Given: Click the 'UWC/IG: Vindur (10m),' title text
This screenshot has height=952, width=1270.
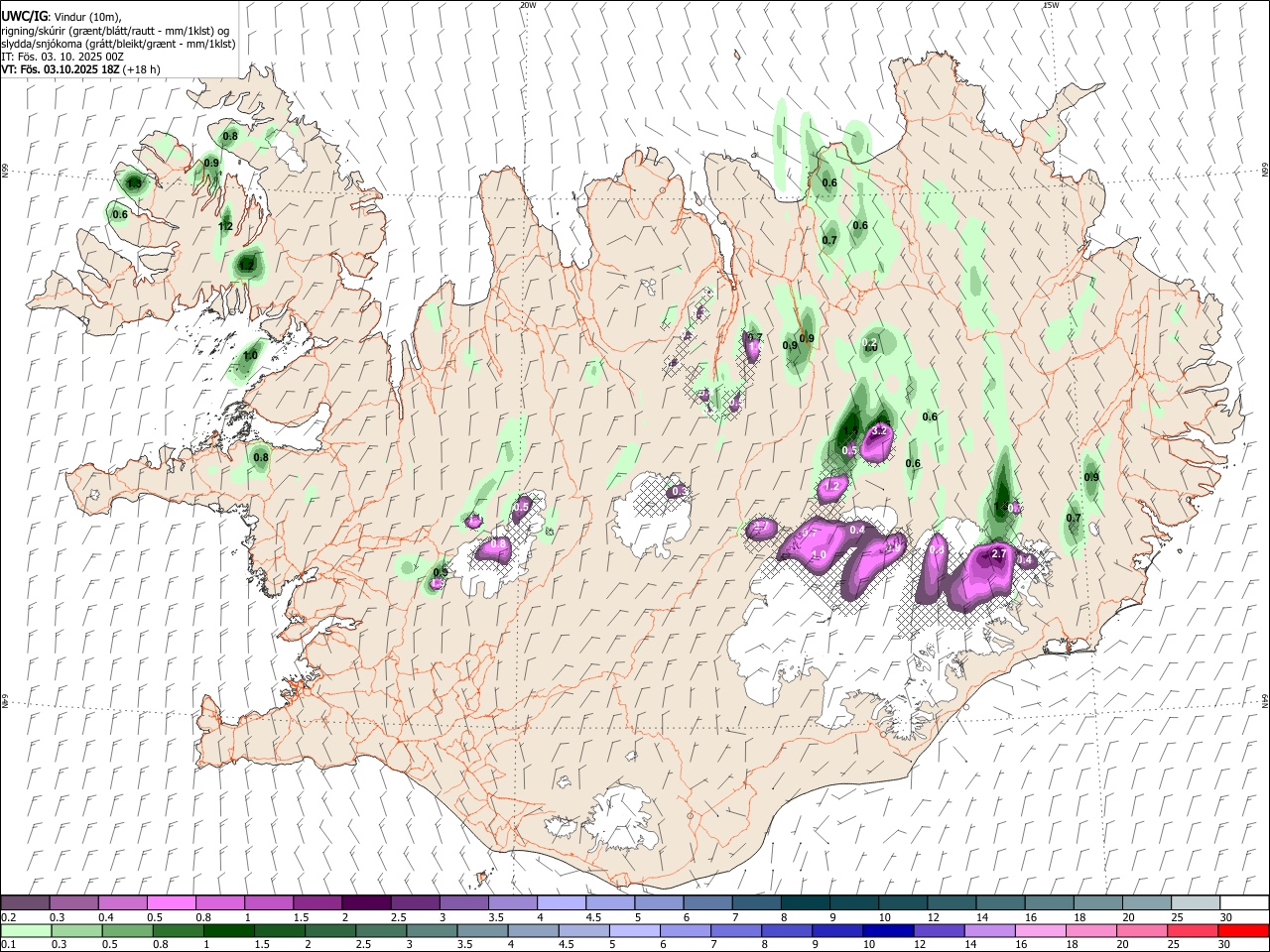Looking at the screenshot, I should click(62, 17).
